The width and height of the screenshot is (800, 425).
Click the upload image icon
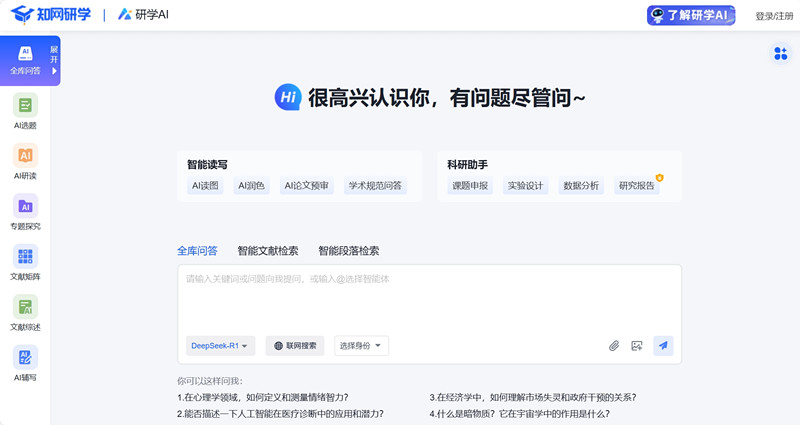(637, 346)
